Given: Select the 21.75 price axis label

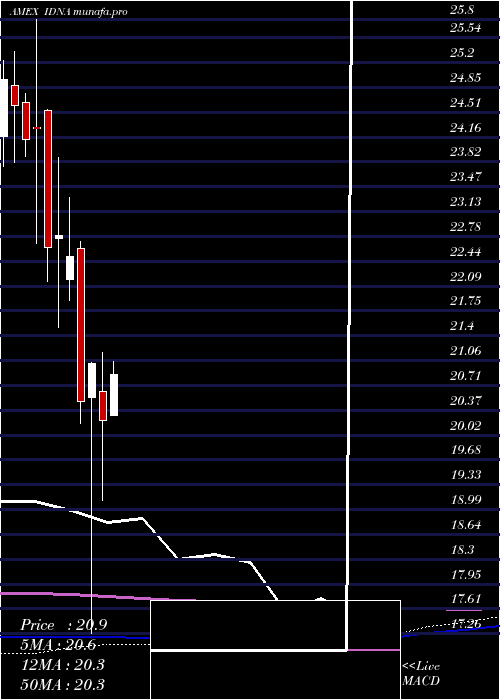Looking at the screenshot, I should (466, 301).
